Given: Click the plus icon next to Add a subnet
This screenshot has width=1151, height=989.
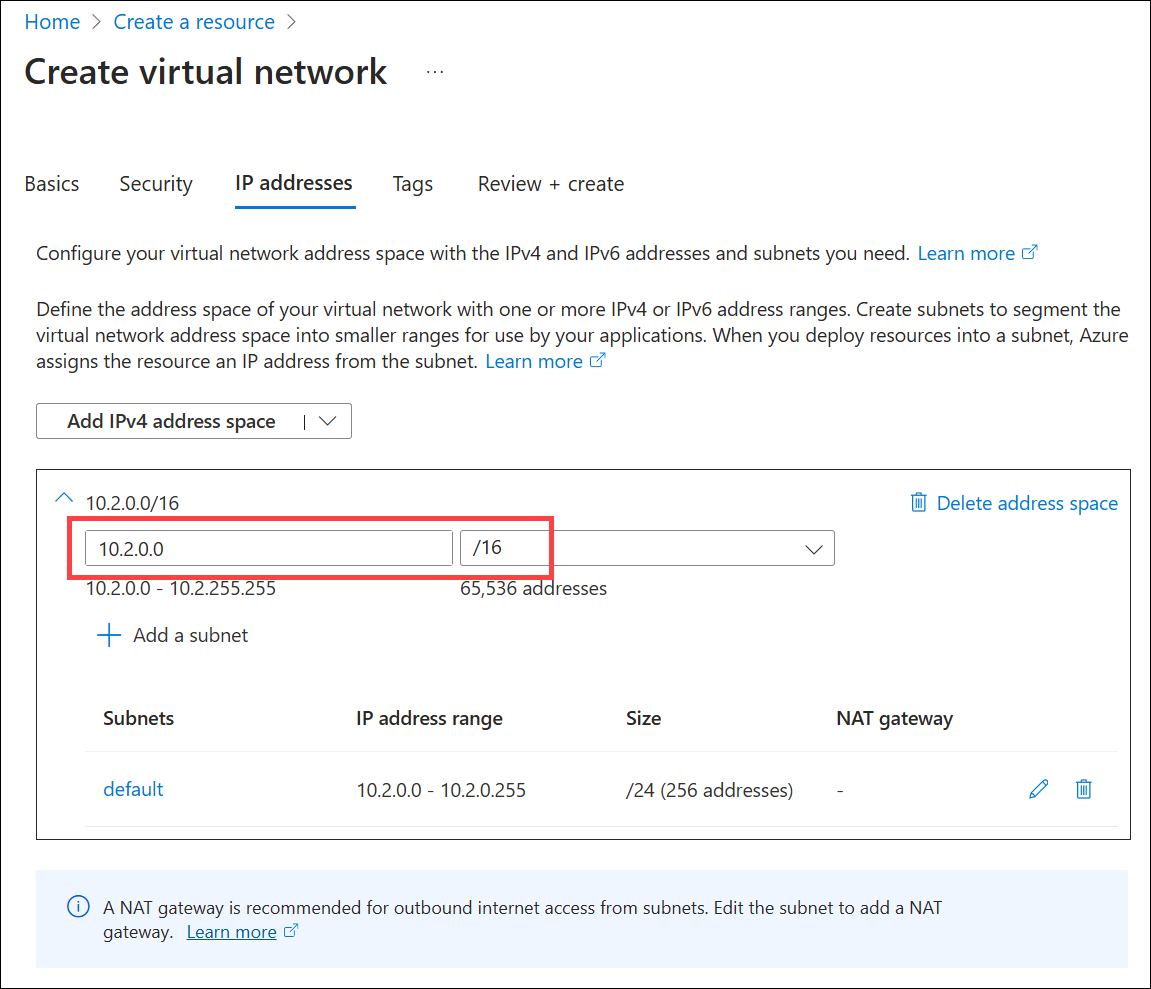Looking at the screenshot, I should click(108, 634).
